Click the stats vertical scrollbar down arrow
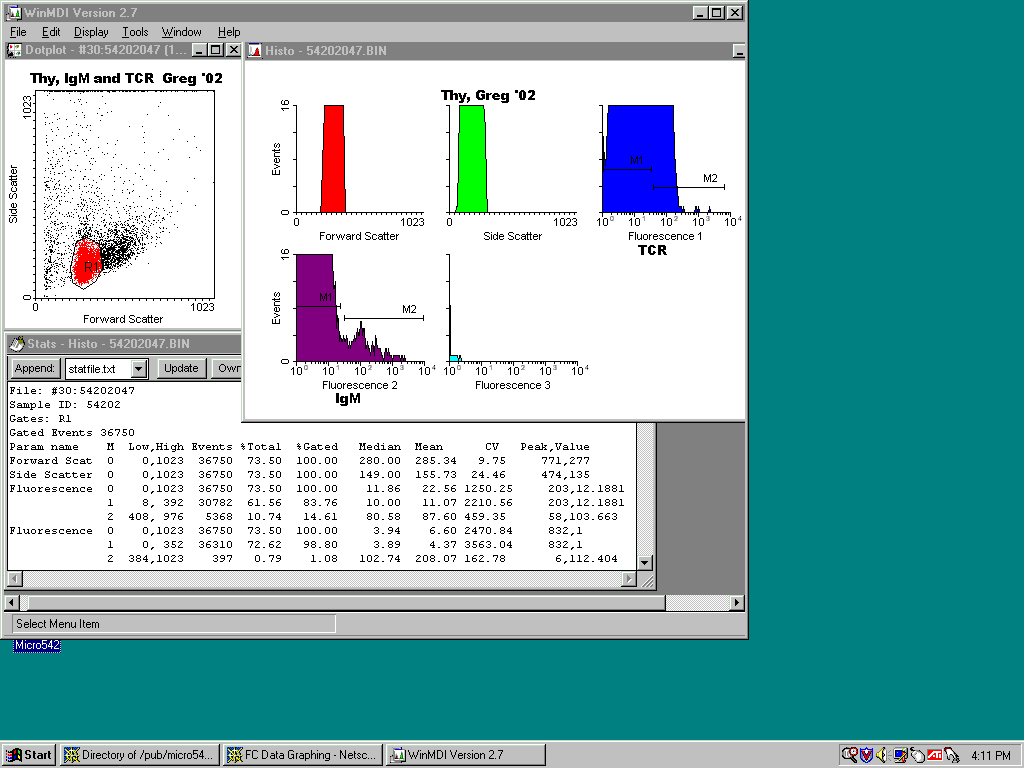The height and width of the screenshot is (768, 1024). pyautogui.click(x=645, y=563)
